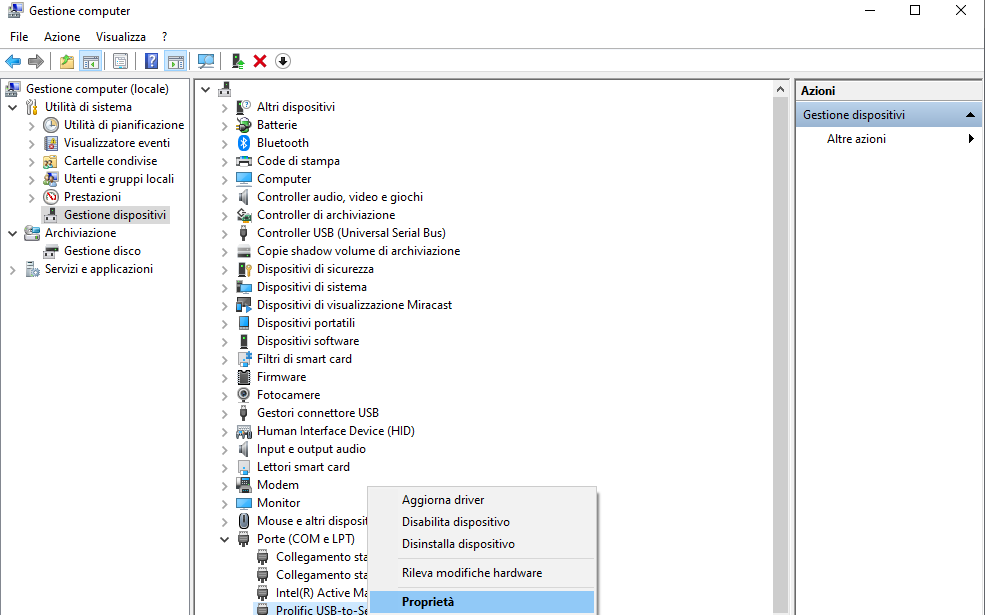This screenshot has height=615, width=985.
Task: Click the forward arrow toolbar icon
Action: (x=36, y=62)
